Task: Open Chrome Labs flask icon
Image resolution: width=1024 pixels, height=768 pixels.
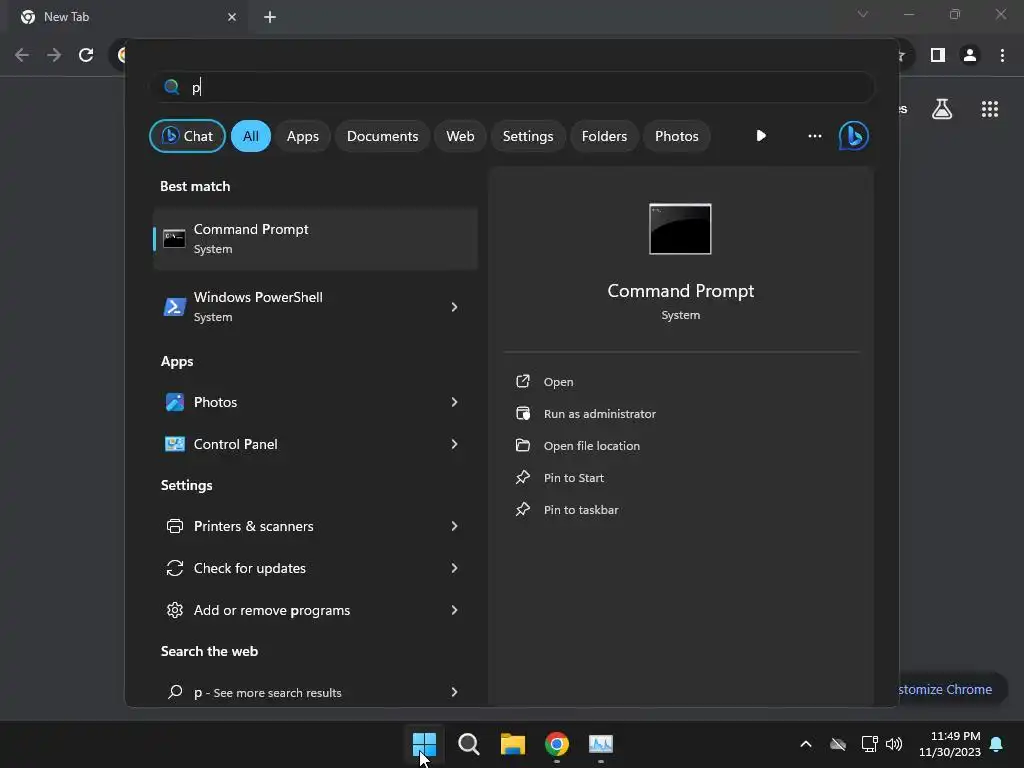Action: tap(942, 109)
